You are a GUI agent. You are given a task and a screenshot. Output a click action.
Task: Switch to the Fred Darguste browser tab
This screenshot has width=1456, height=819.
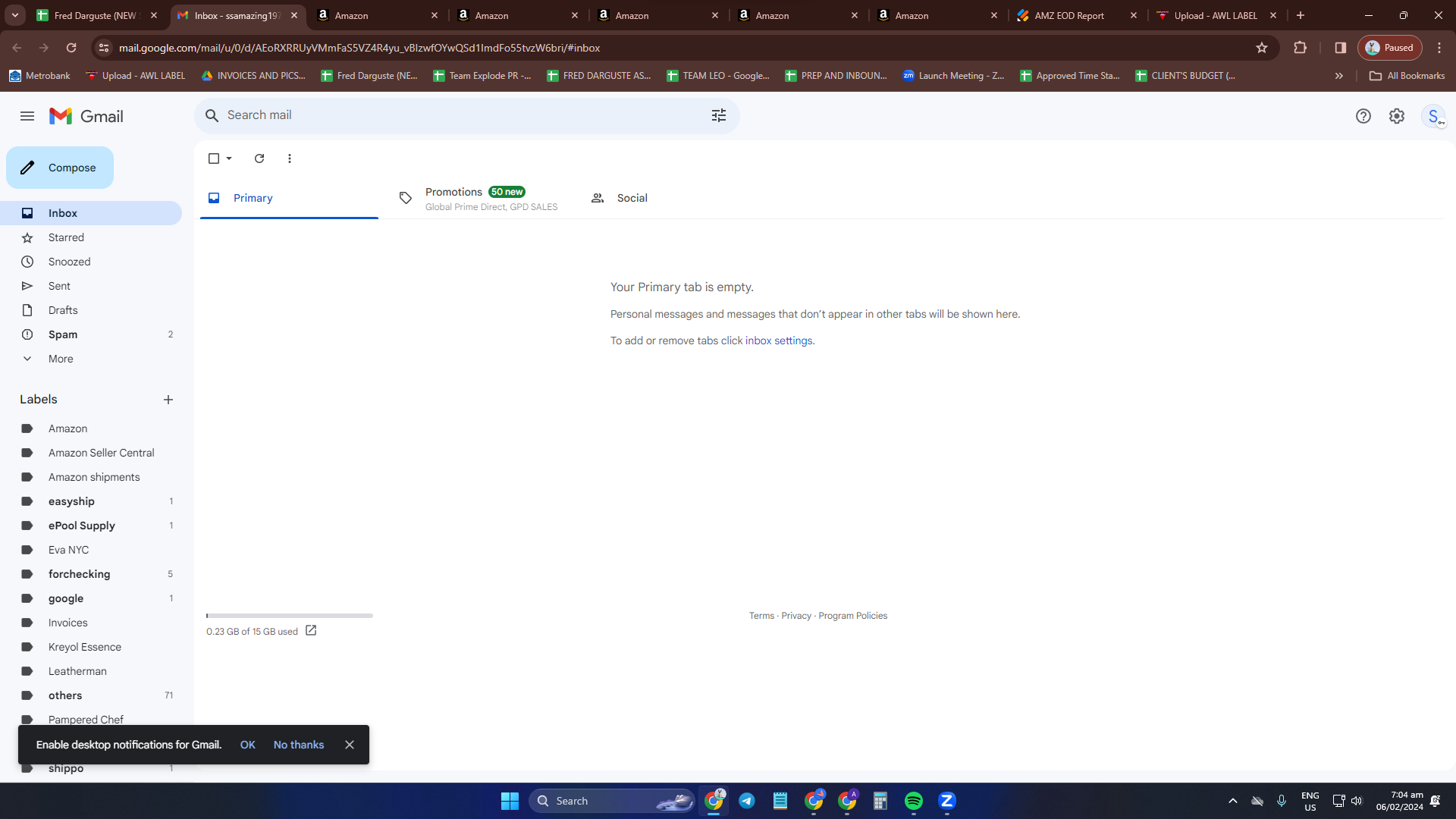pos(97,15)
